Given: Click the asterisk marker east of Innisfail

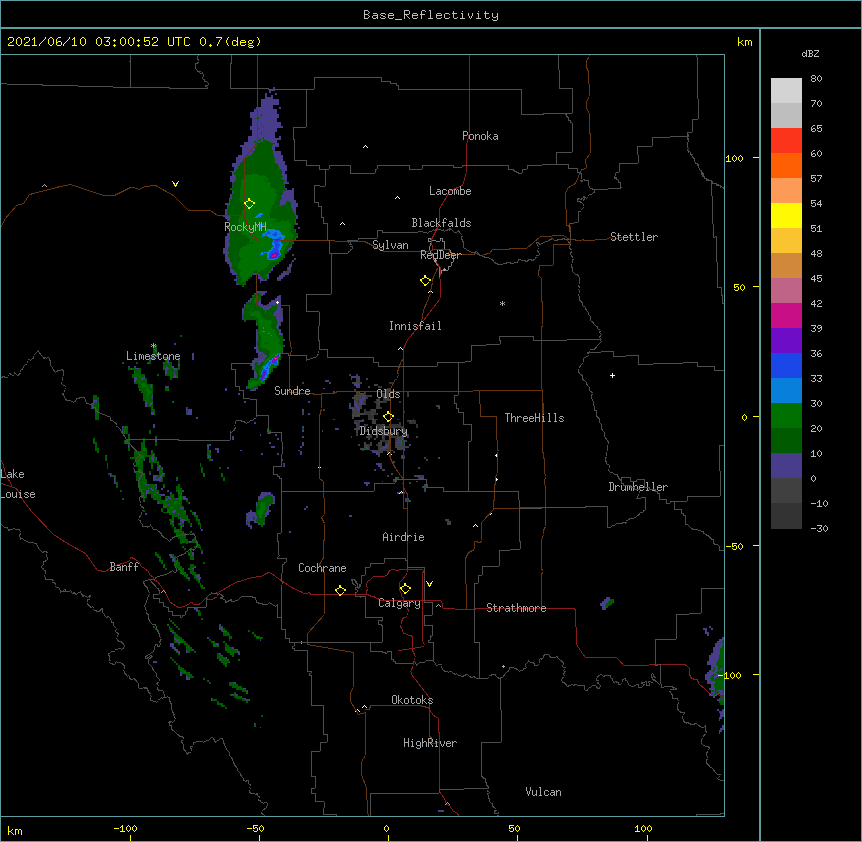Looking at the screenshot, I should point(502,303).
